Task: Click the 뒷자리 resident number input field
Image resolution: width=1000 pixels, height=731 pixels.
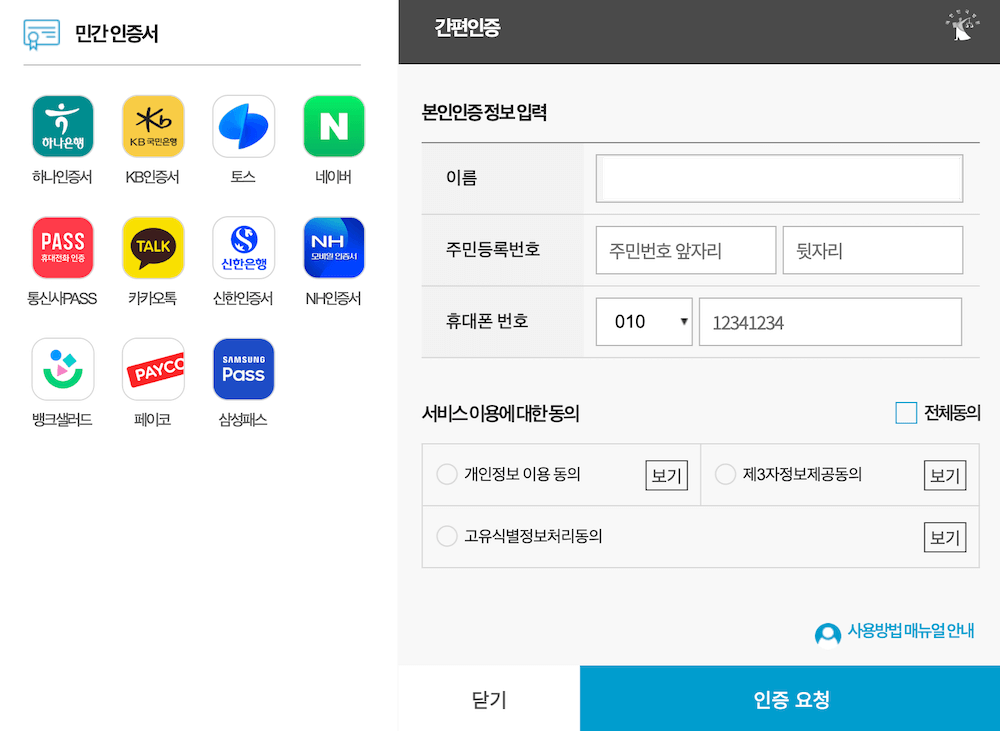Action: (872, 250)
